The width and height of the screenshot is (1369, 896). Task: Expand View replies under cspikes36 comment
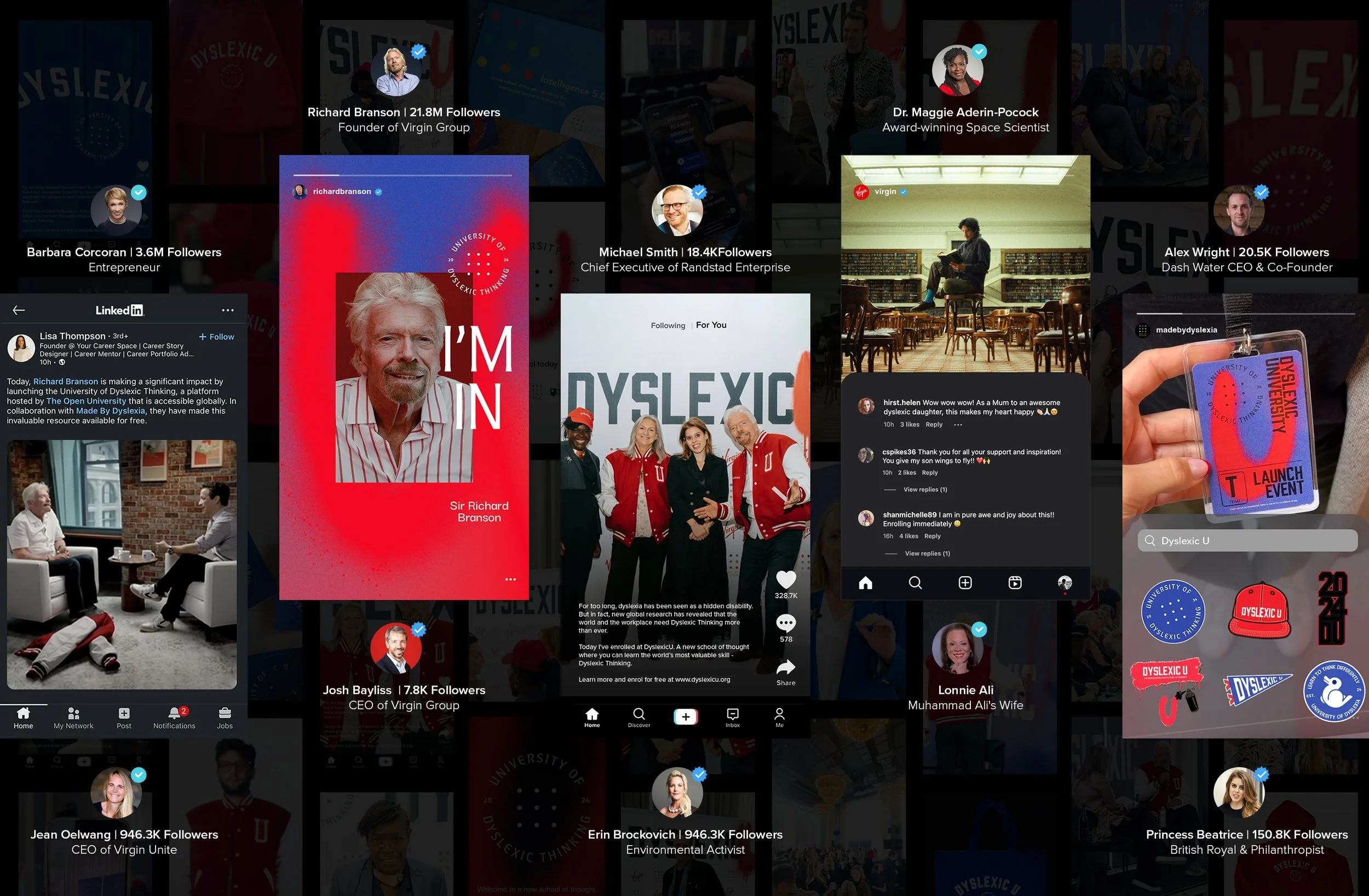pyautogui.click(x=925, y=490)
